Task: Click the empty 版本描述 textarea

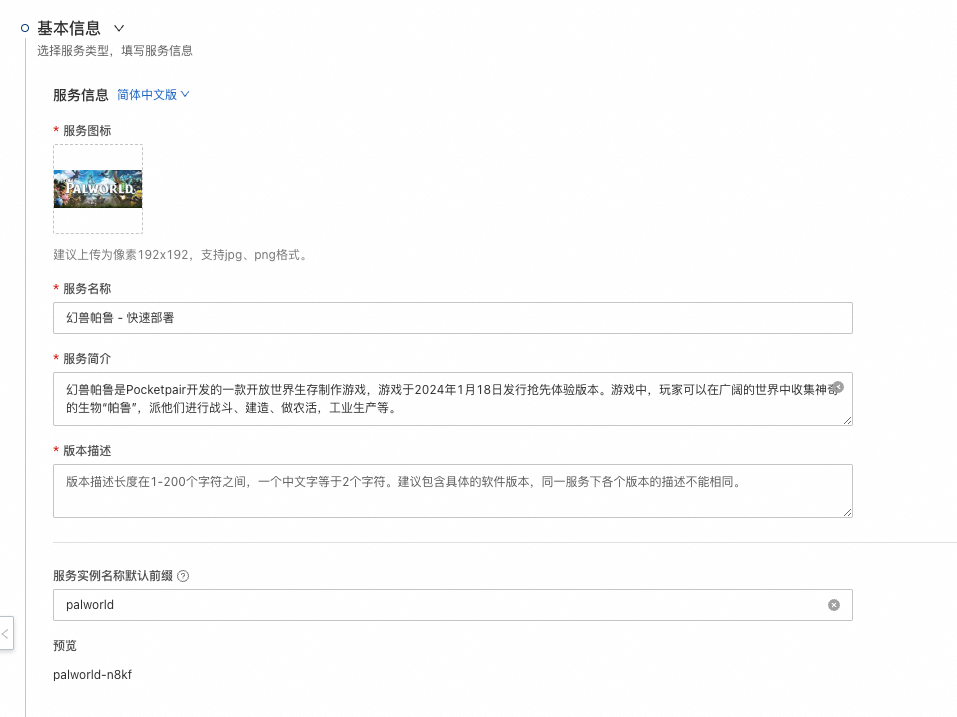Action: tap(452, 491)
